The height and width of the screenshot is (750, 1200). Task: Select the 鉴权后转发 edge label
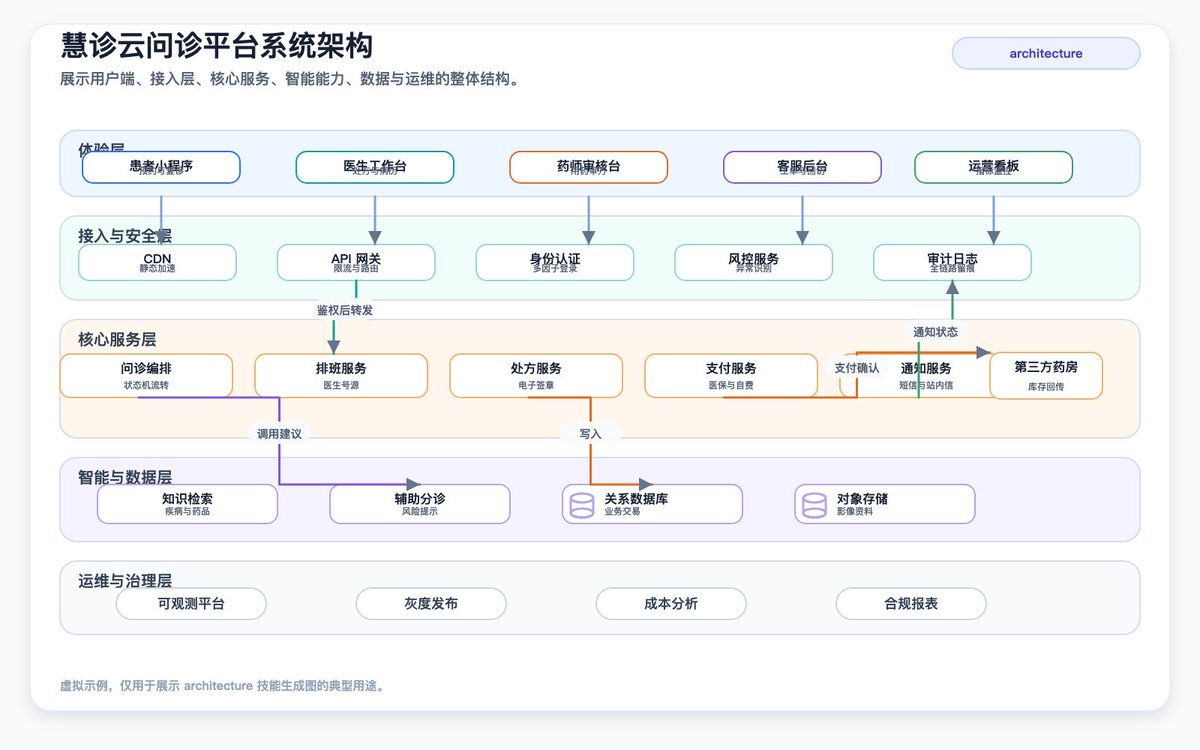tap(345, 310)
